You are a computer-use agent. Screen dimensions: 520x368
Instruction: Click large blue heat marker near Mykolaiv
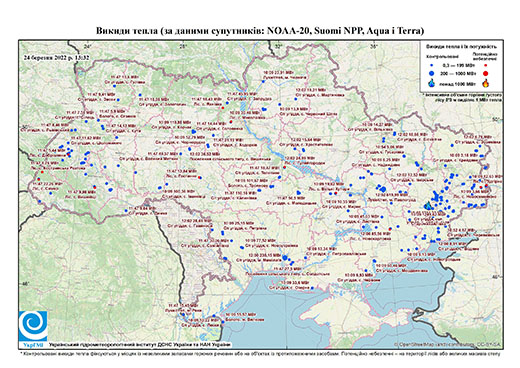[x=285, y=257]
